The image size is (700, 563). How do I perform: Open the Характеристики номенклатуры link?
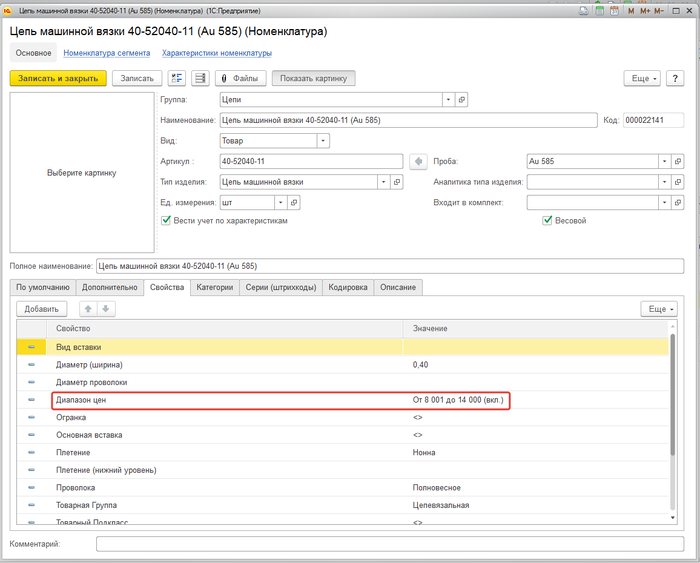click(x=217, y=53)
